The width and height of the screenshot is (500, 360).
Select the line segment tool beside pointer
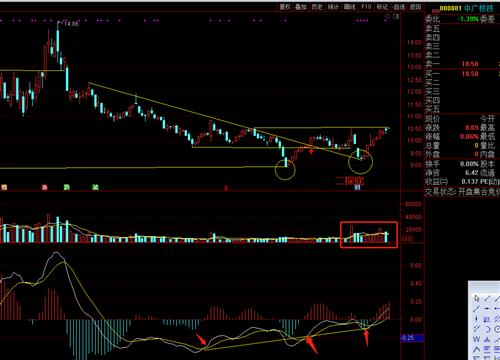tap(487, 298)
